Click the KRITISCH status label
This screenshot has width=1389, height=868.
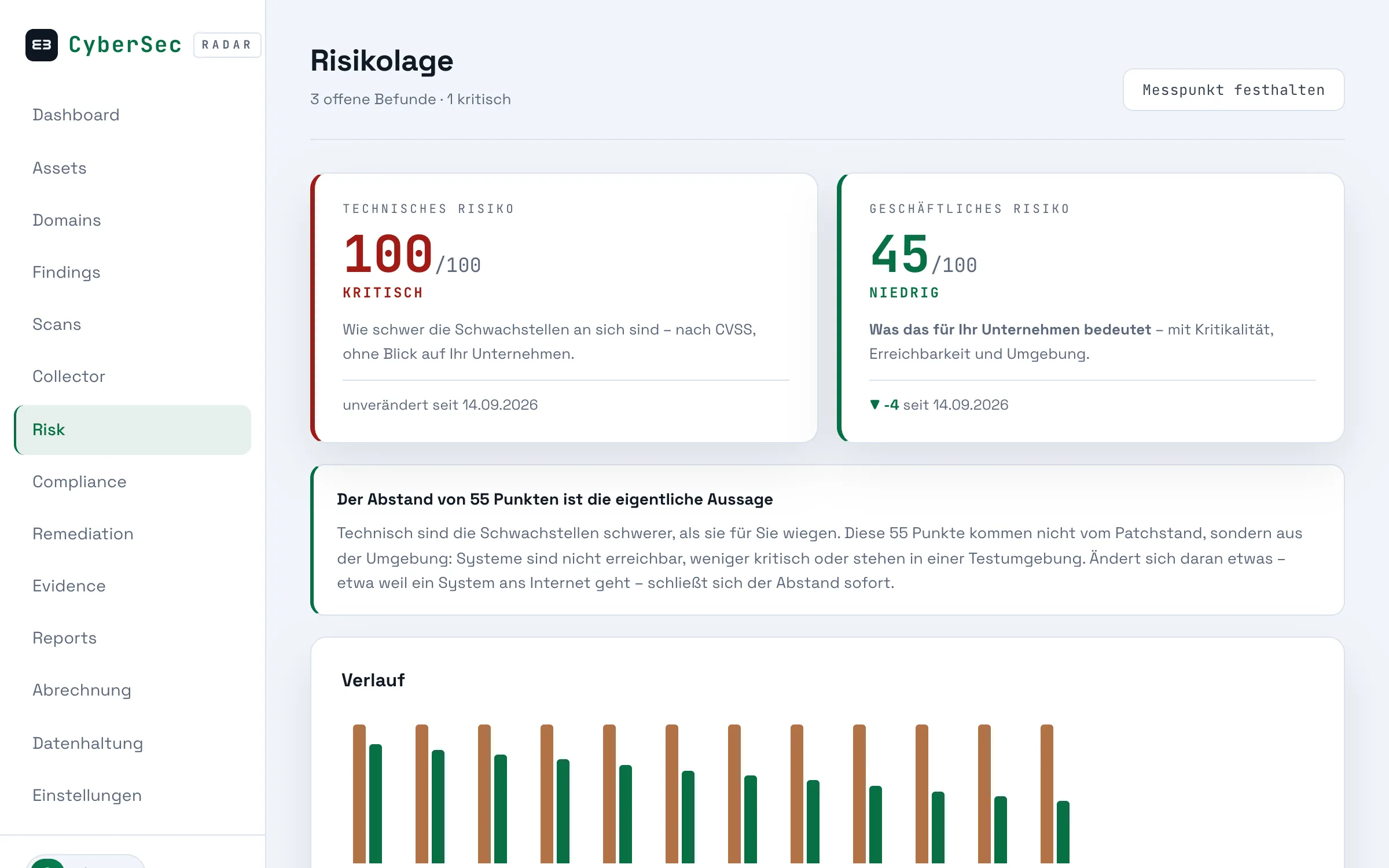tap(383, 293)
